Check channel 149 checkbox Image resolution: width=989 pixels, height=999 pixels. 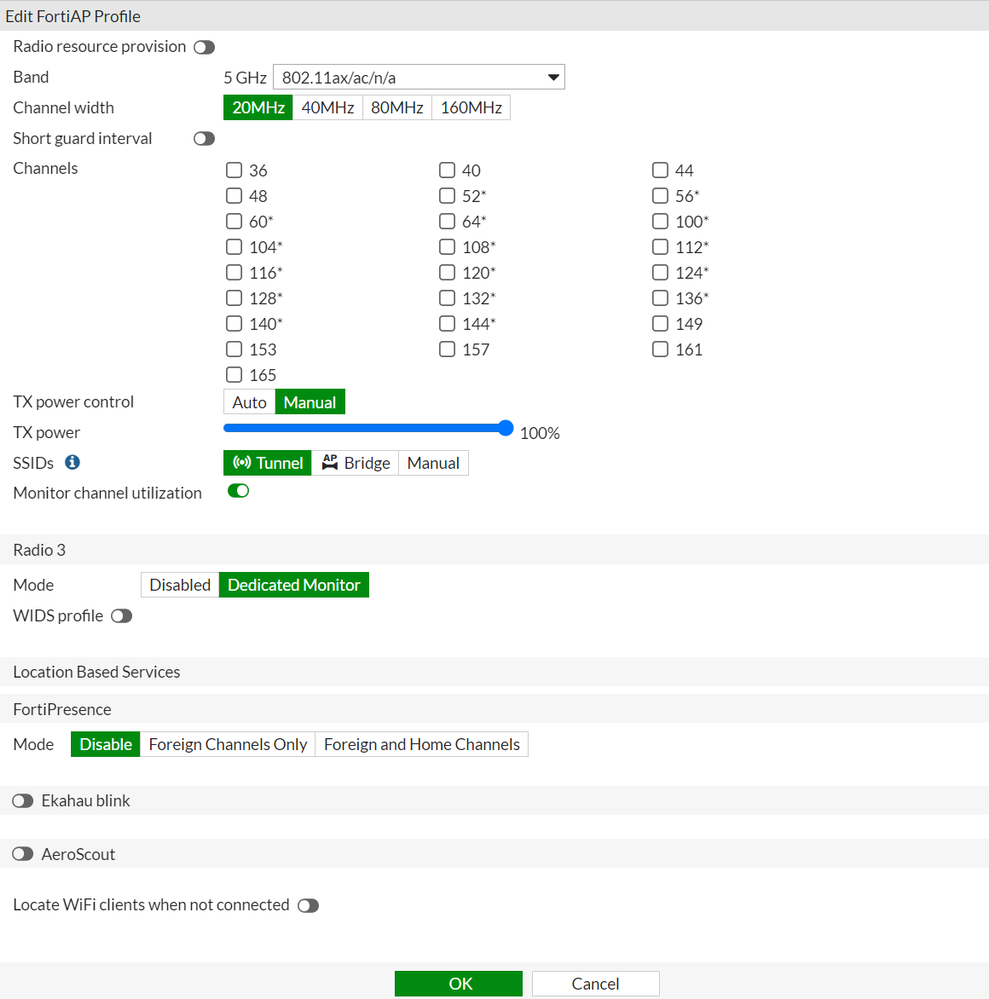(x=660, y=324)
